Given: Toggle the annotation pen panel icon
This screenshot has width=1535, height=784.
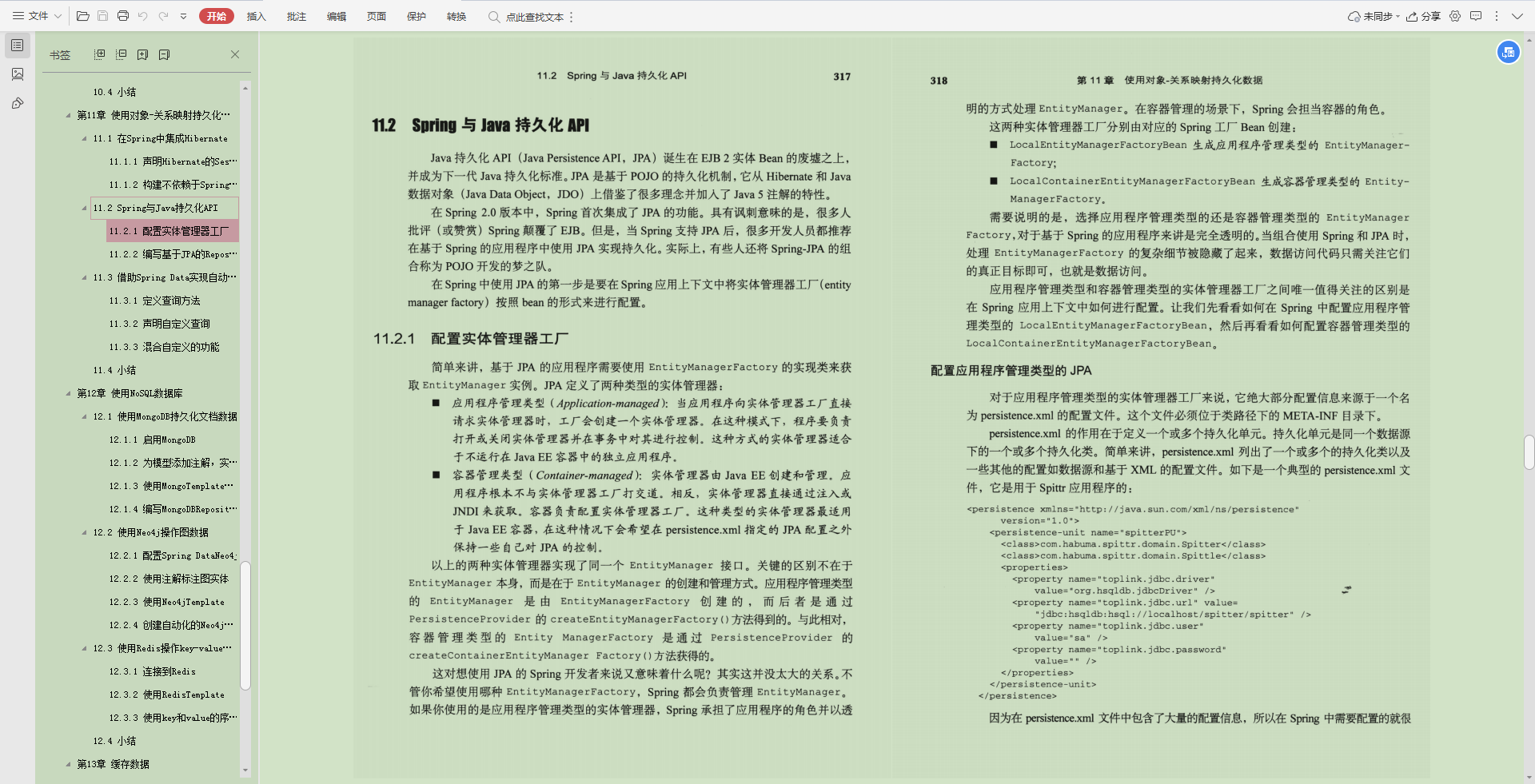Looking at the screenshot, I should [18, 103].
